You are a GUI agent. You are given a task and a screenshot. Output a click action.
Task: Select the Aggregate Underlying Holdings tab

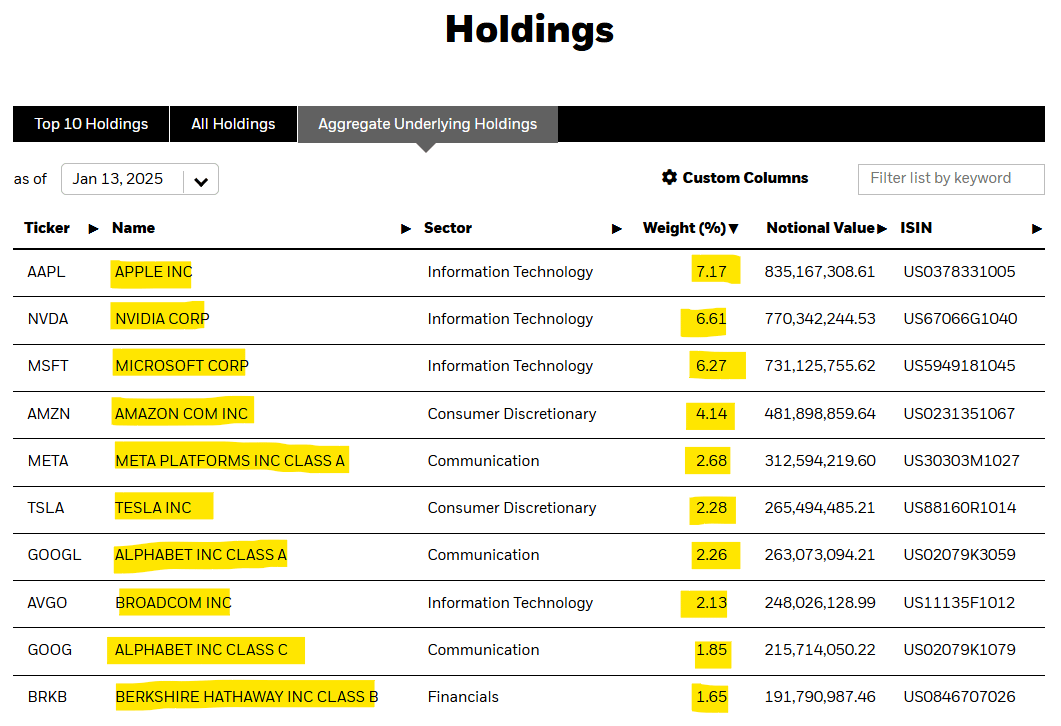coord(427,124)
